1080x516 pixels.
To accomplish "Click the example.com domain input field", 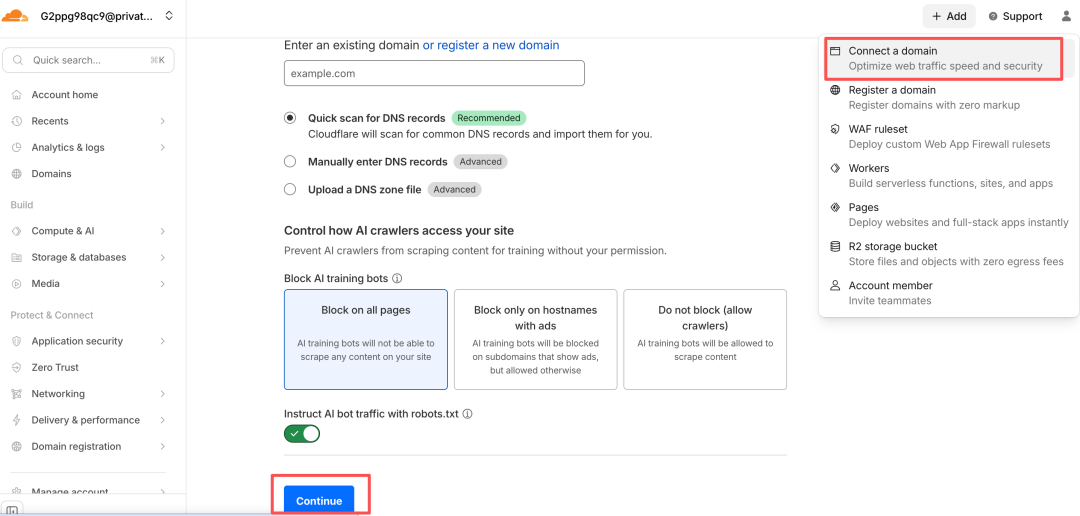I will pyautogui.click(x=434, y=73).
